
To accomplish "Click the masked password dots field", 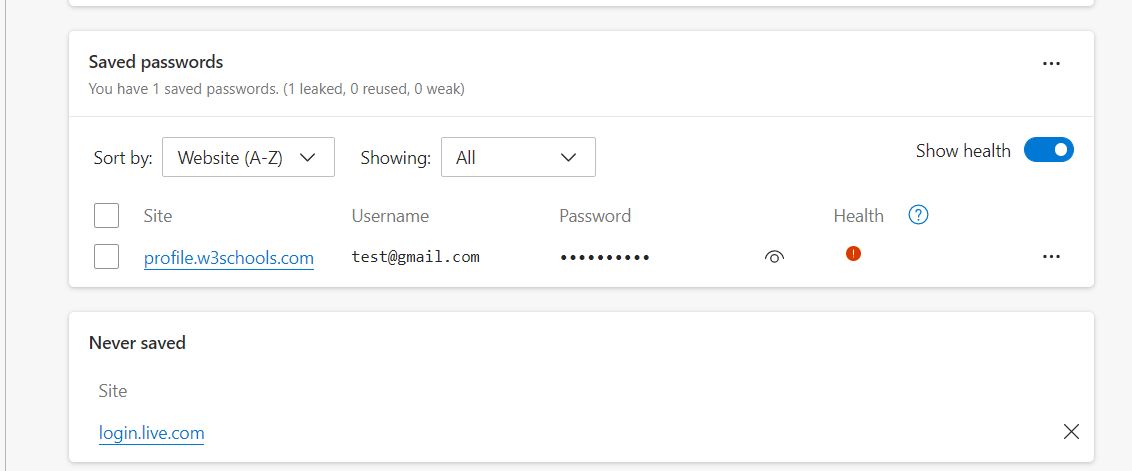I will (605, 257).
